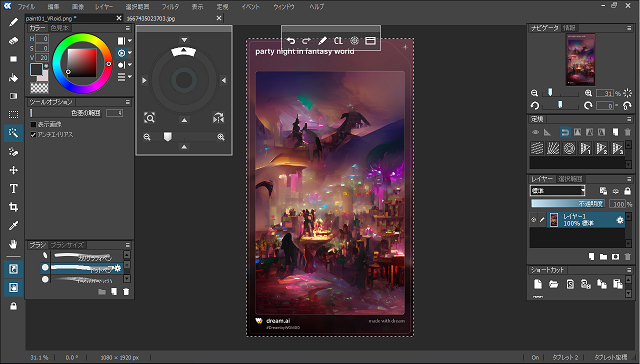Viewport: 640px width, 364px height.
Task: Open the フィルタ menu
Action: click(x=170, y=7)
